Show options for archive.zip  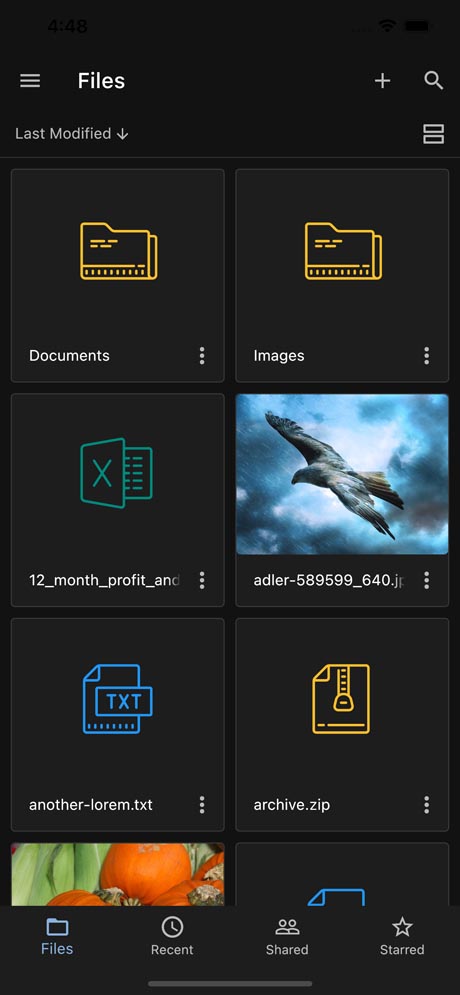[x=426, y=805]
